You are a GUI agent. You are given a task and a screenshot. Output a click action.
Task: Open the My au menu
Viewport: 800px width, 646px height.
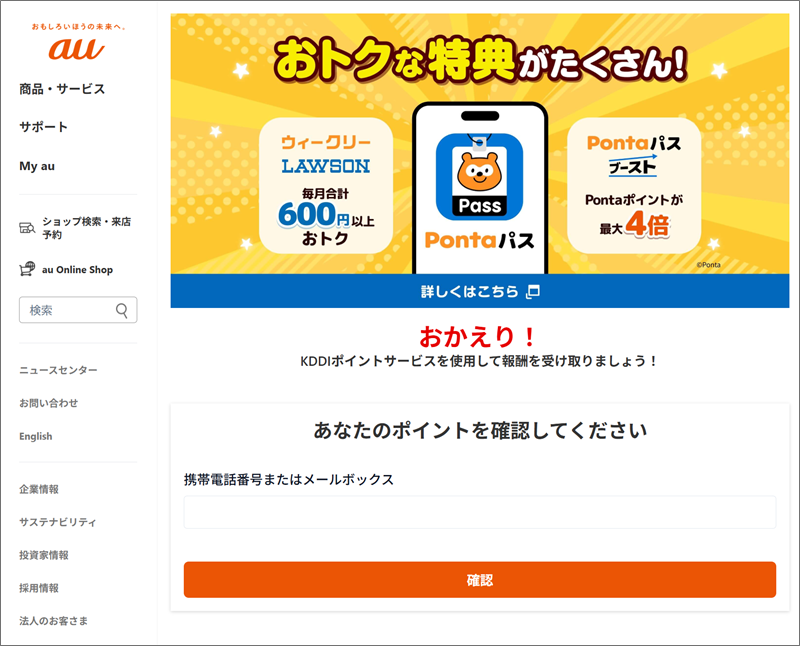click(x=37, y=166)
